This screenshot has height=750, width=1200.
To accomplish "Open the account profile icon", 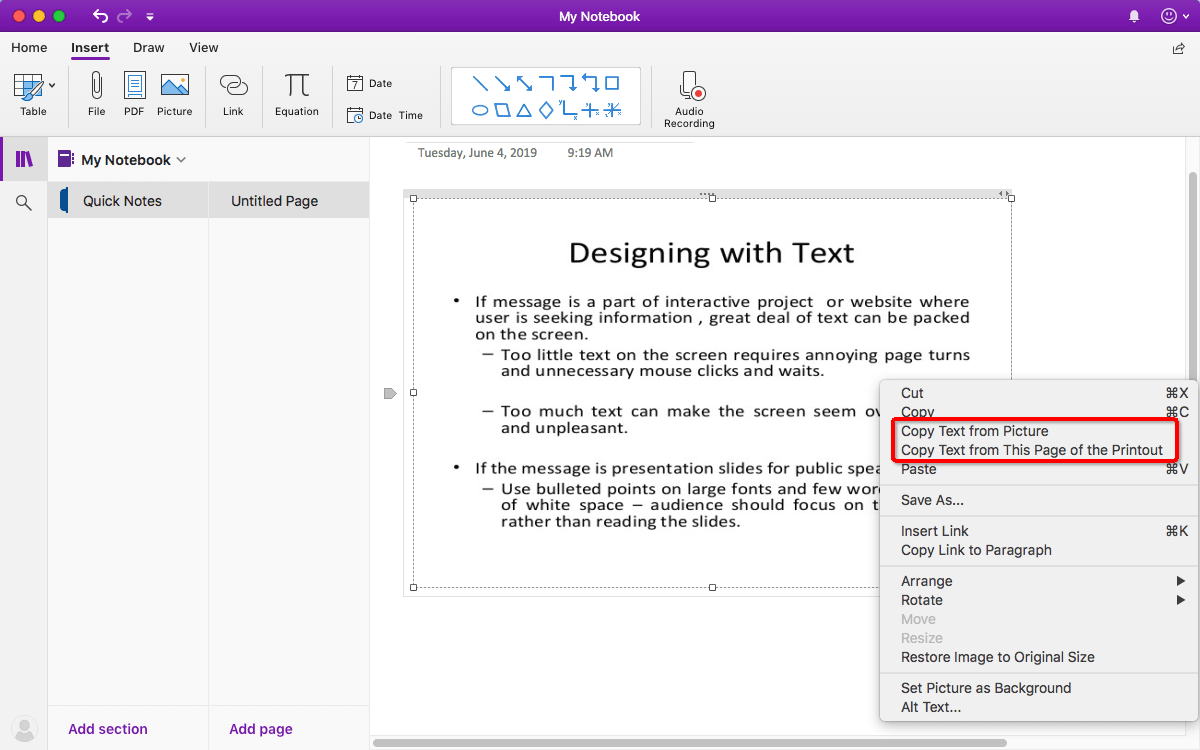I will tap(24, 729).
